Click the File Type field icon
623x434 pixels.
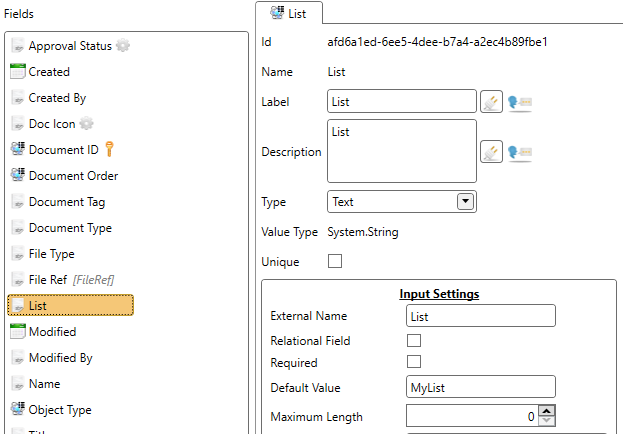pyautogui.click(x=17, y=254)
